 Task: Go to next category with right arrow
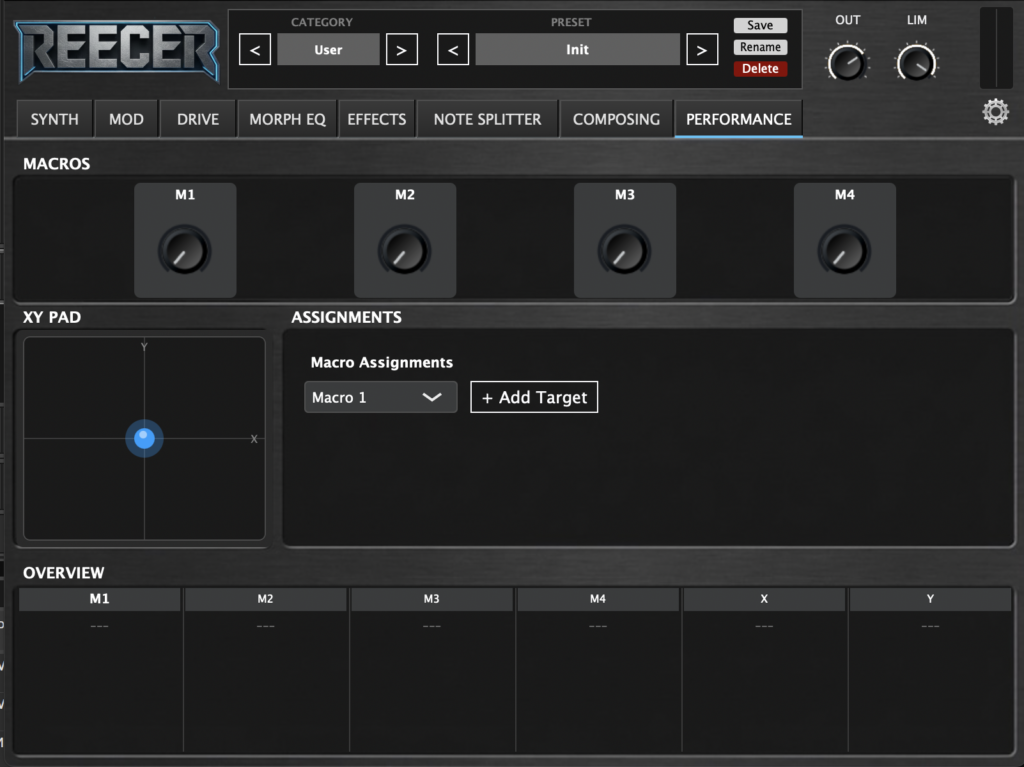point(401,49)
